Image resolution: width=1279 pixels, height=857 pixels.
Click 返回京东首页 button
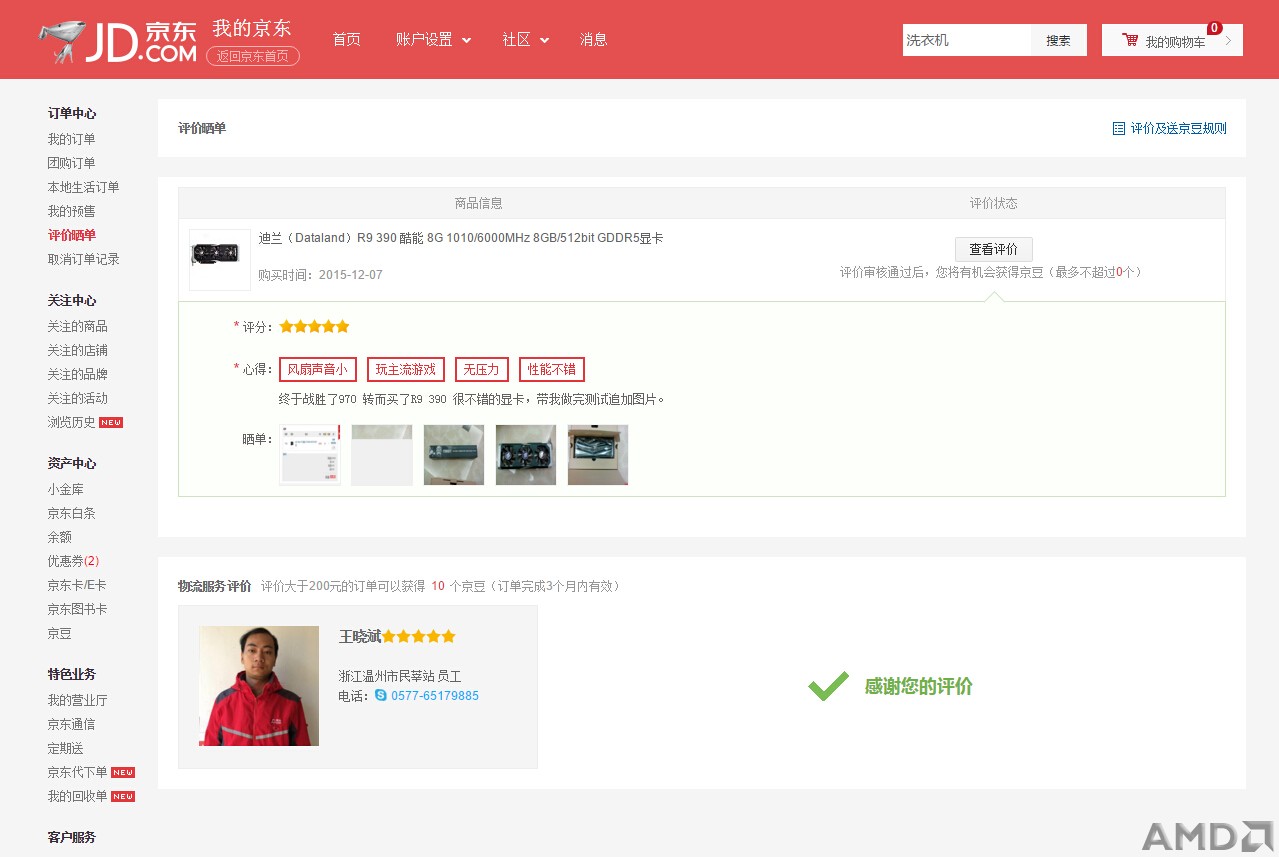pos(253,56)
